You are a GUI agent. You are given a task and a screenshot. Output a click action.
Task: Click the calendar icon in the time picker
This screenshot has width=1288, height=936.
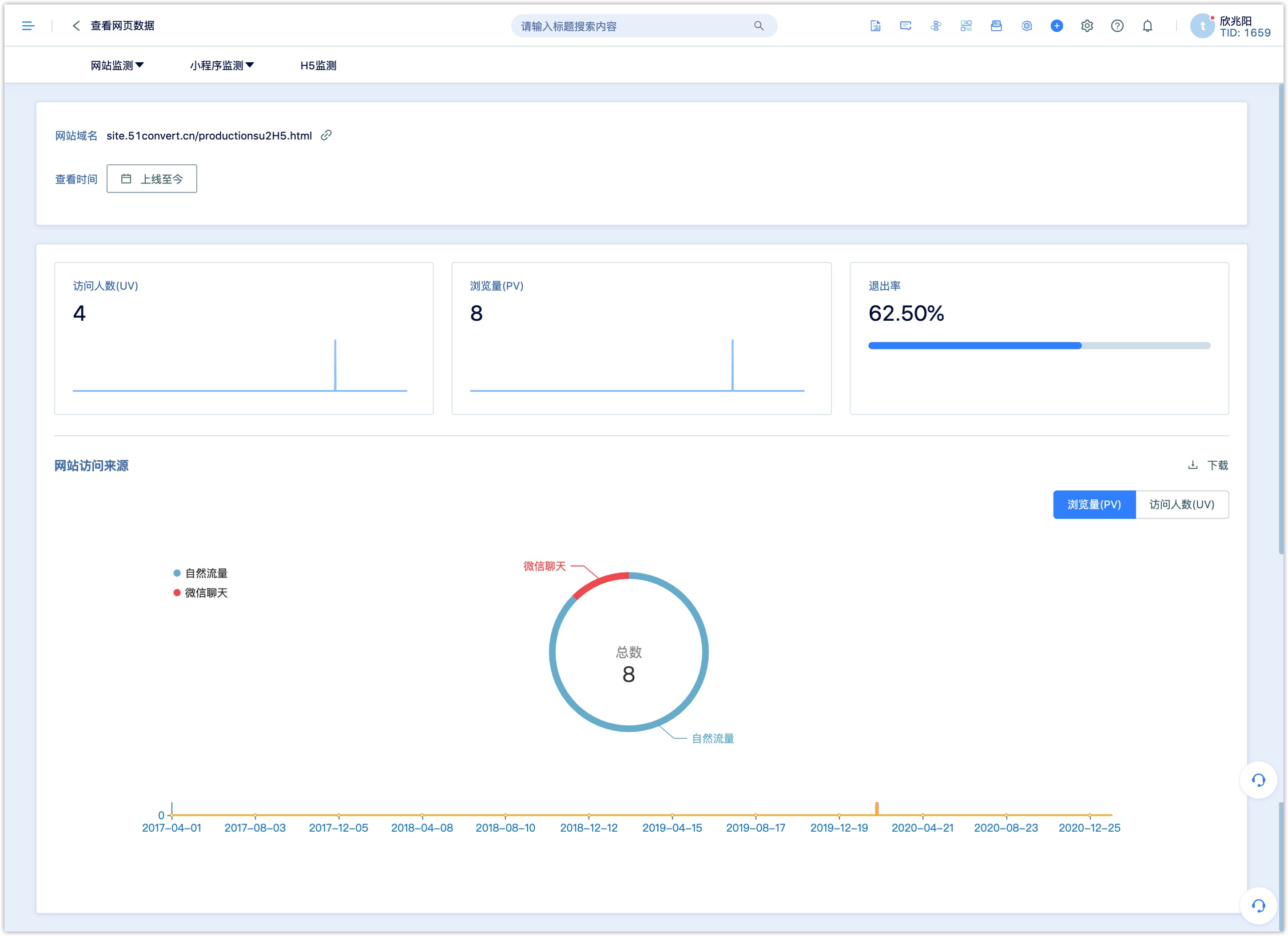126,179
